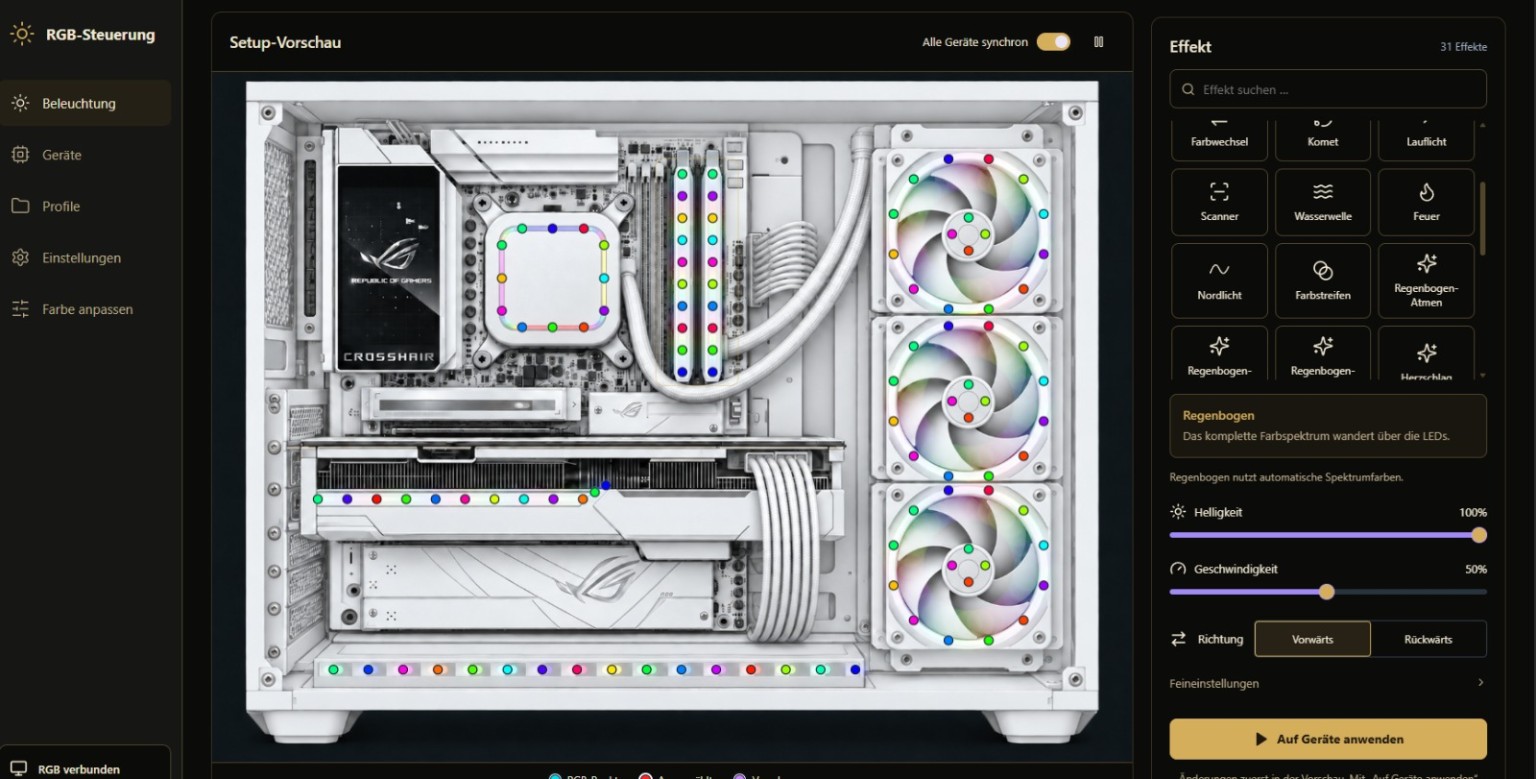Apply the Feuer flame effect
Viewport: 1536px width, 779px height.
pos(1426,202)
